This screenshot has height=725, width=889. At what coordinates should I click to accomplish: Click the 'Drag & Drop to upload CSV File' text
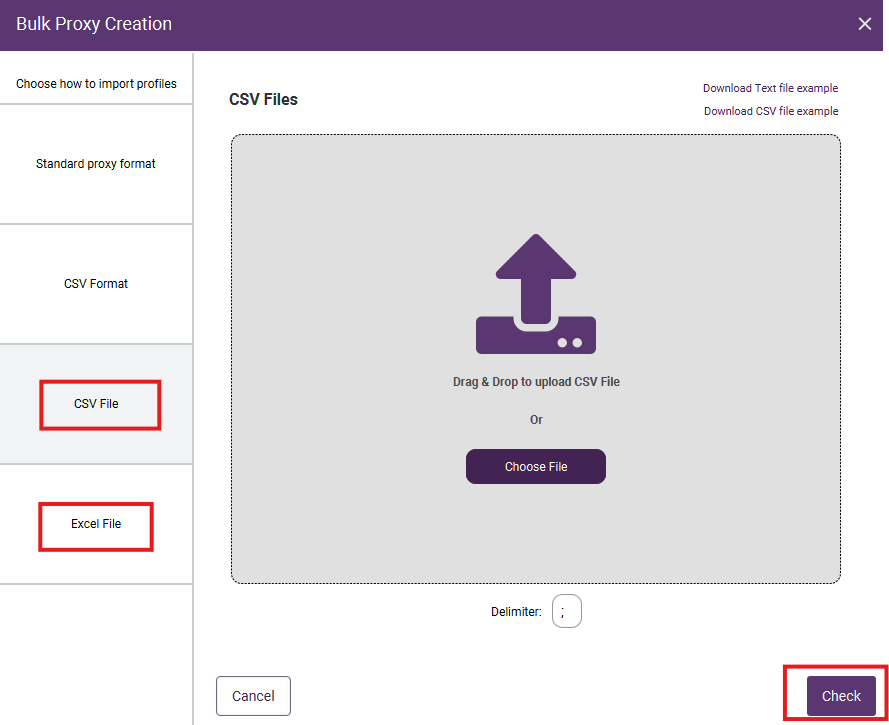pos(536,382)
